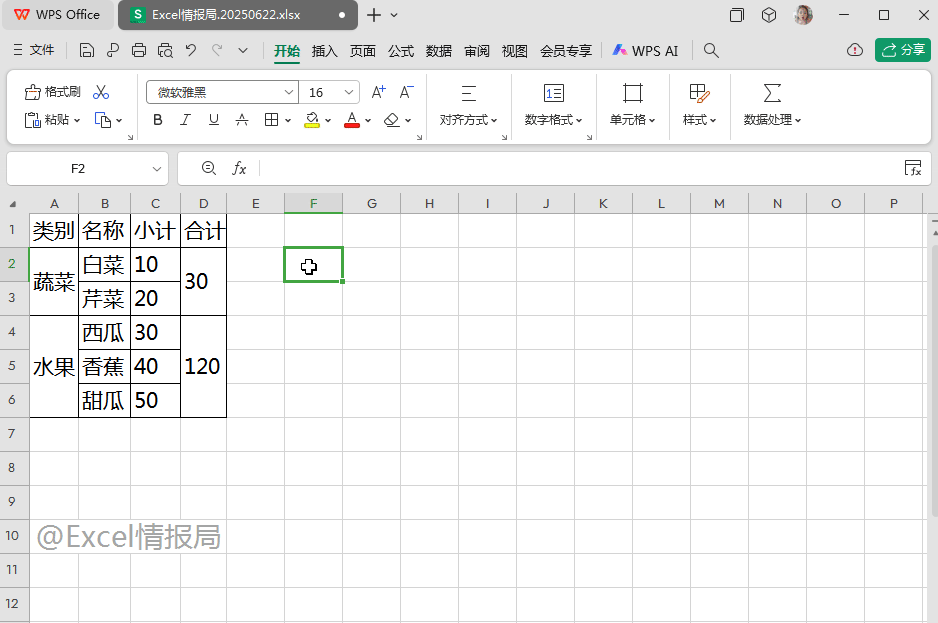The height and width of the screenshot is (623, 938).
Task: Click the Format Painter button
Action: pyautogui.click(x=53, y=92)
